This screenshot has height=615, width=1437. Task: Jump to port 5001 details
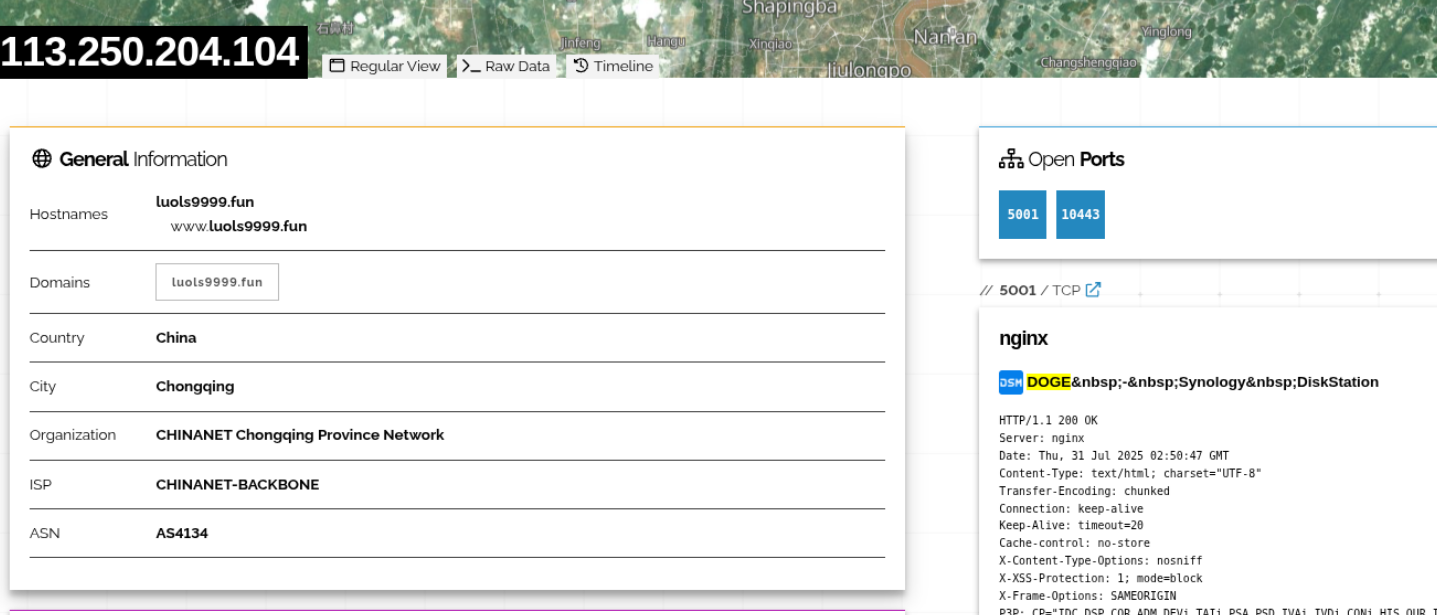click(1022, 215)
